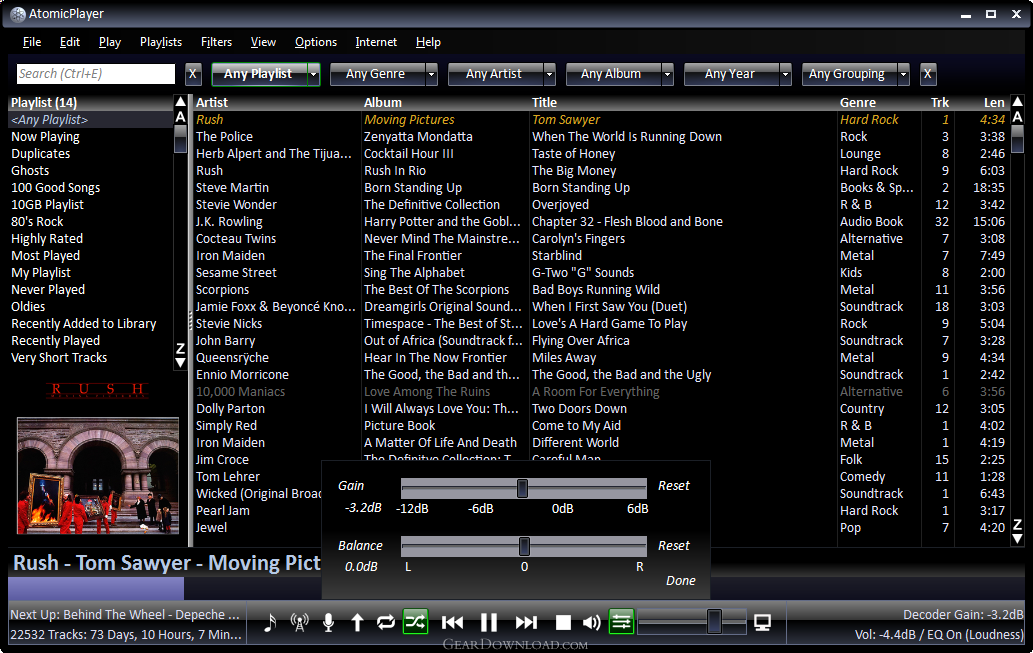
Task: Click the music note icon in the toolbar
Action: pos(270,622)
